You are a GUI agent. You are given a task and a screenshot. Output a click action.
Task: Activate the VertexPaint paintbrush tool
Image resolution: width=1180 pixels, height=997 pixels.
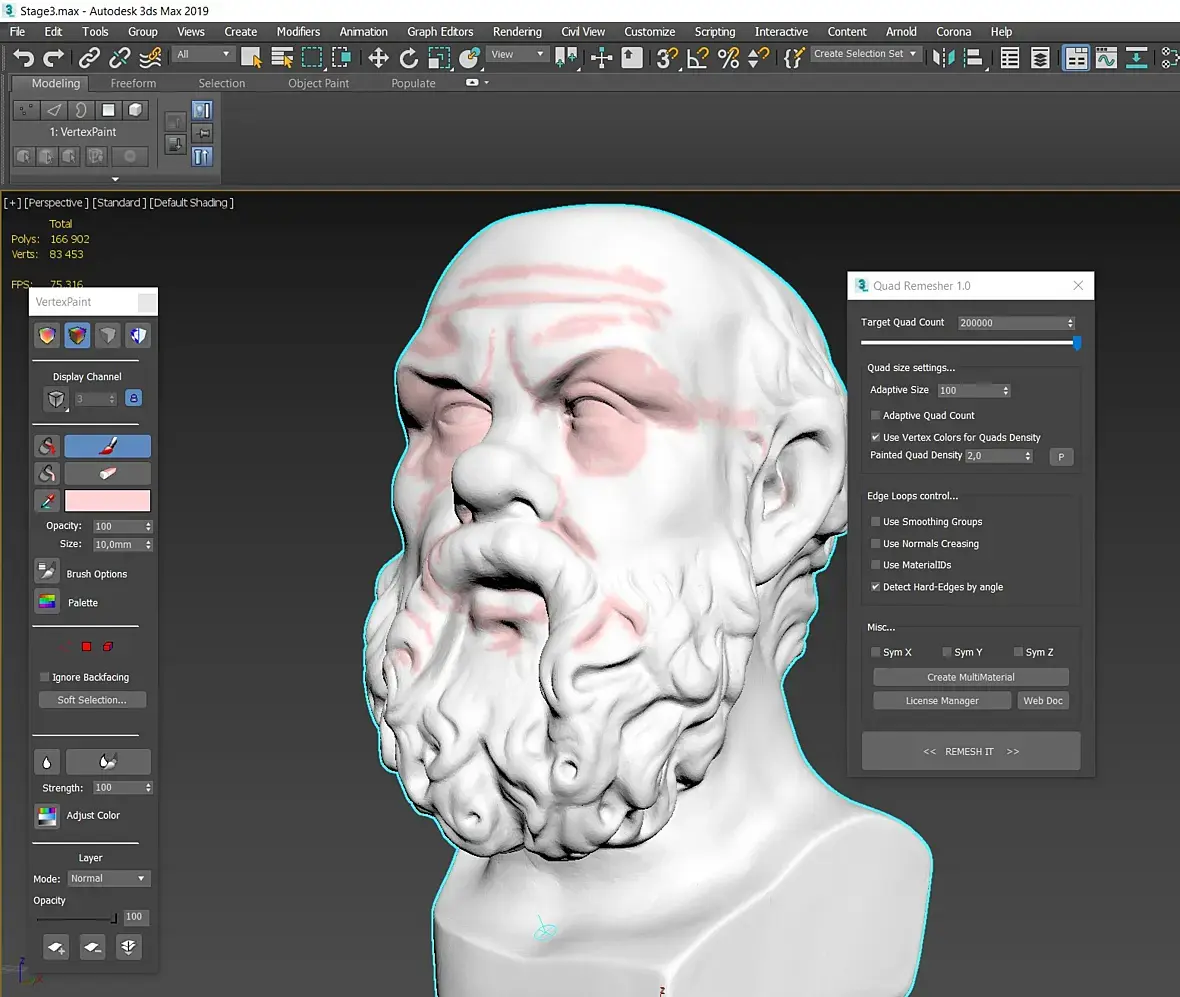coord(107,446)
